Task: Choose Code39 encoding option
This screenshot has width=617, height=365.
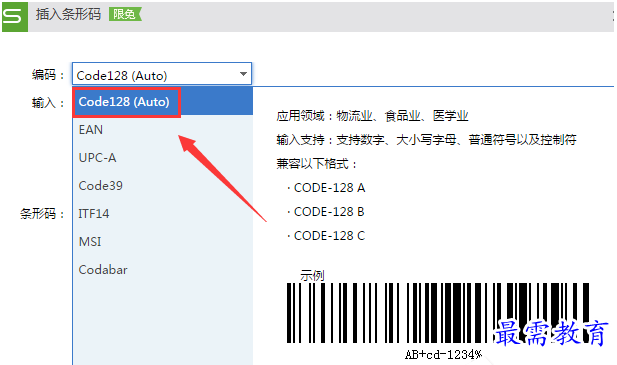Action: (x=163, y=185)
